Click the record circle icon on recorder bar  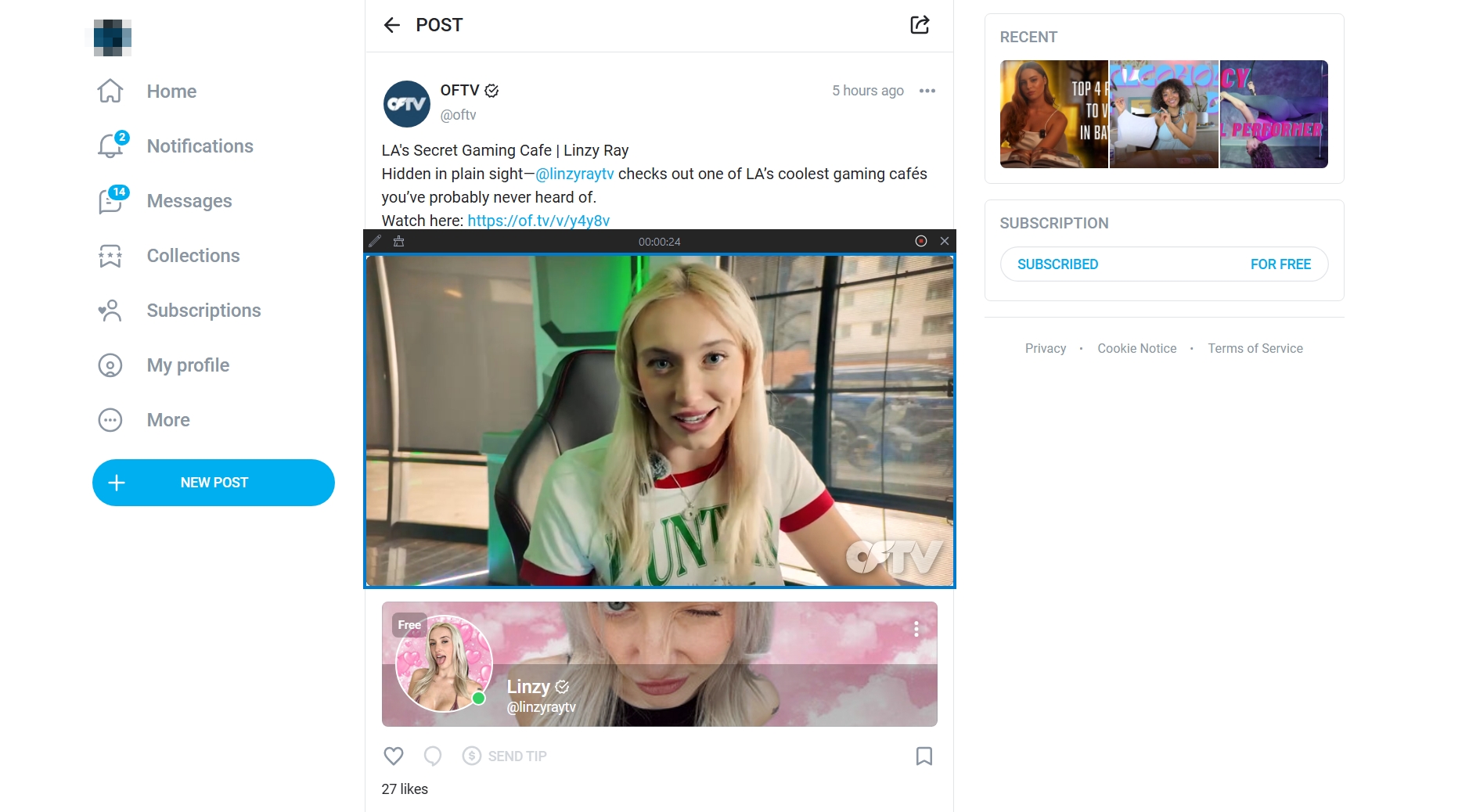pos(921,241)
